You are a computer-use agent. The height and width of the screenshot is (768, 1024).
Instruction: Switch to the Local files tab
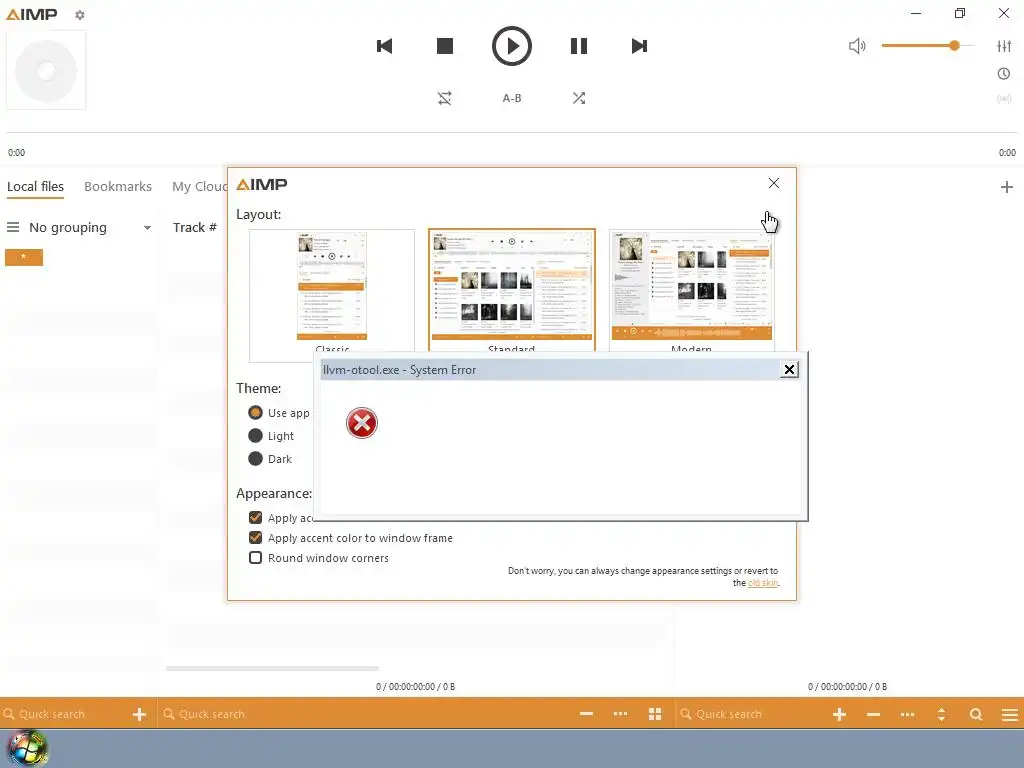35,187
